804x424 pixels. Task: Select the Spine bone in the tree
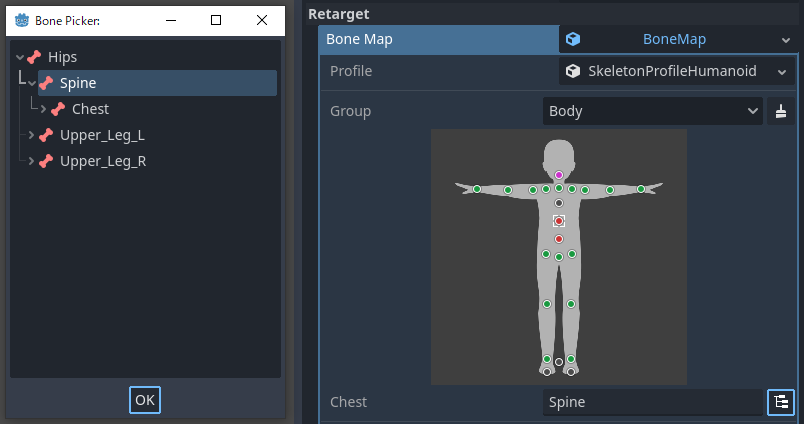tap(78, 83)
